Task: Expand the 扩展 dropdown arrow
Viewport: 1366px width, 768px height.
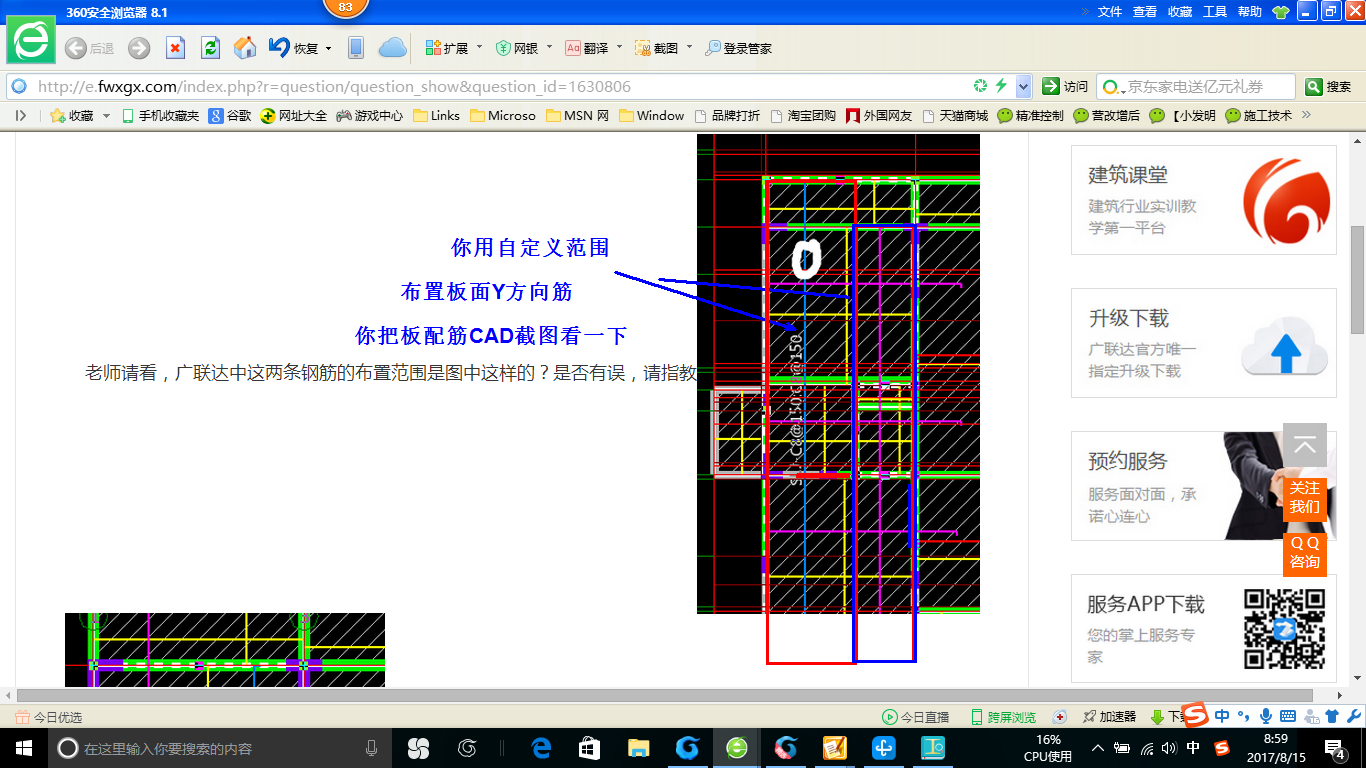Action: (479, 47)
